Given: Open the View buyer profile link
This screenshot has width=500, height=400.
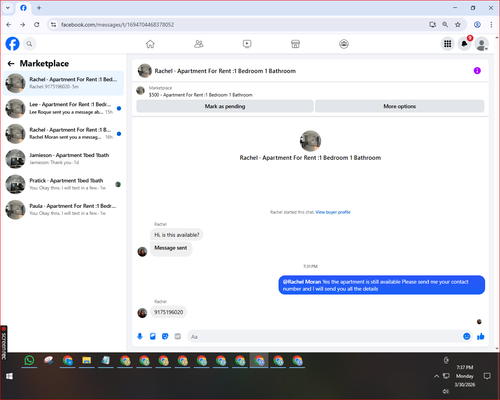Looking at the screenshot, I should (333, 212).
